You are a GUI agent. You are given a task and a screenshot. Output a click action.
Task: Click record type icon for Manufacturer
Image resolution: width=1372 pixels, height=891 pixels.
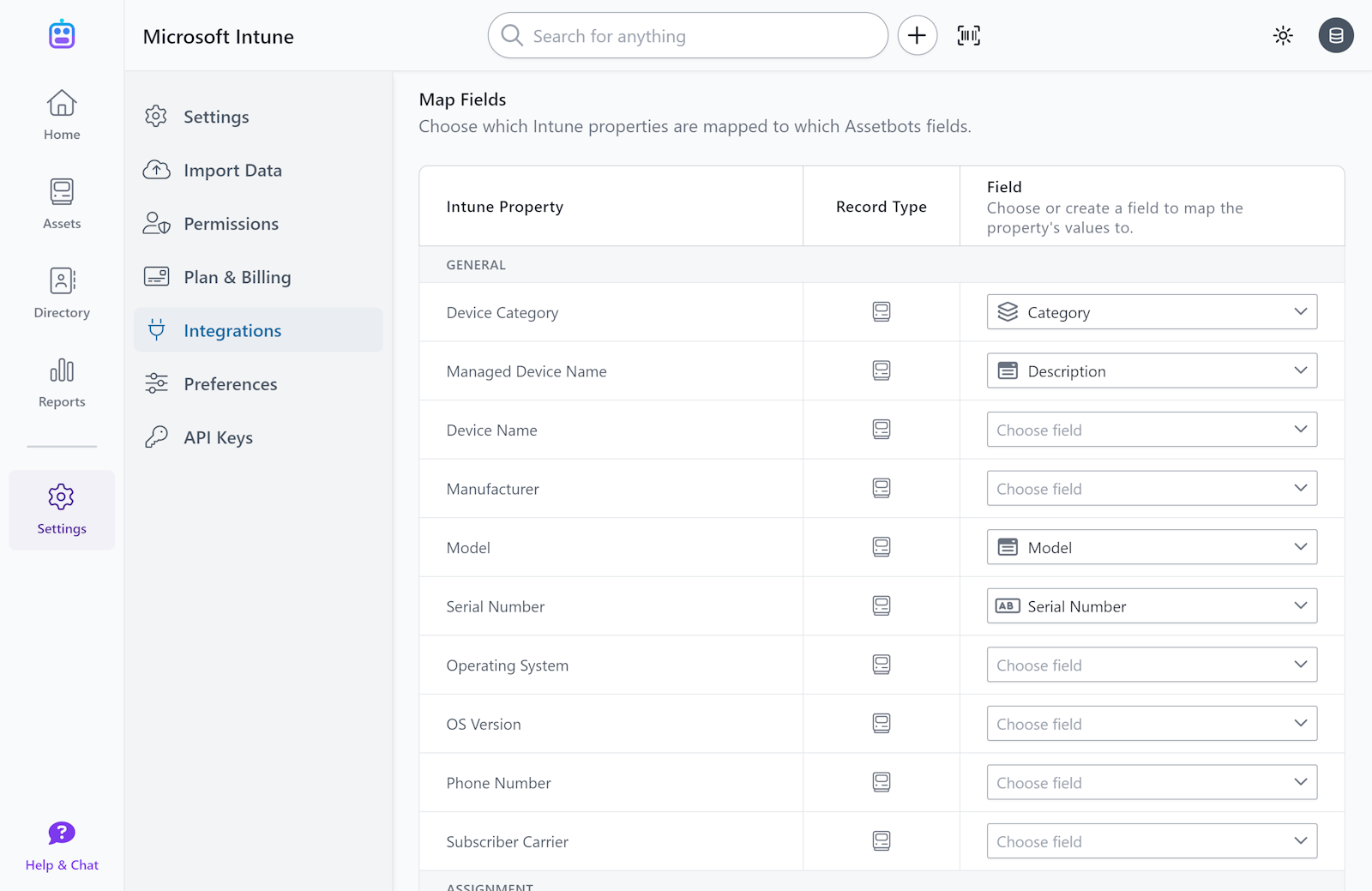coord(882,488)
